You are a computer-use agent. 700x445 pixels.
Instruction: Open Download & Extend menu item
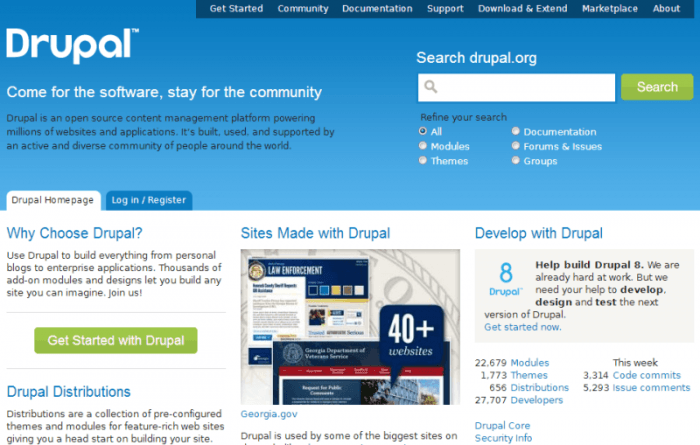[x=523, y=8]
